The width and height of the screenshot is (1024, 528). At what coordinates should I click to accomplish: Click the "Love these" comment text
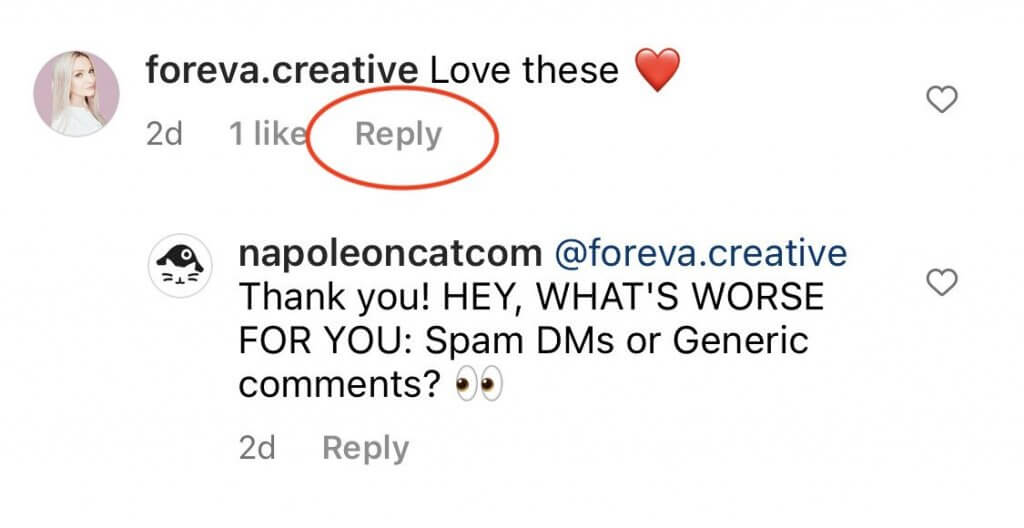(x=524, y=71)
